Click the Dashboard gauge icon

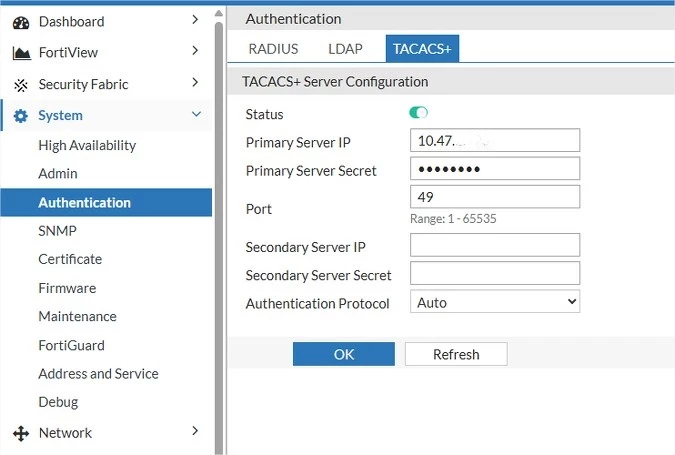[21, 22]
